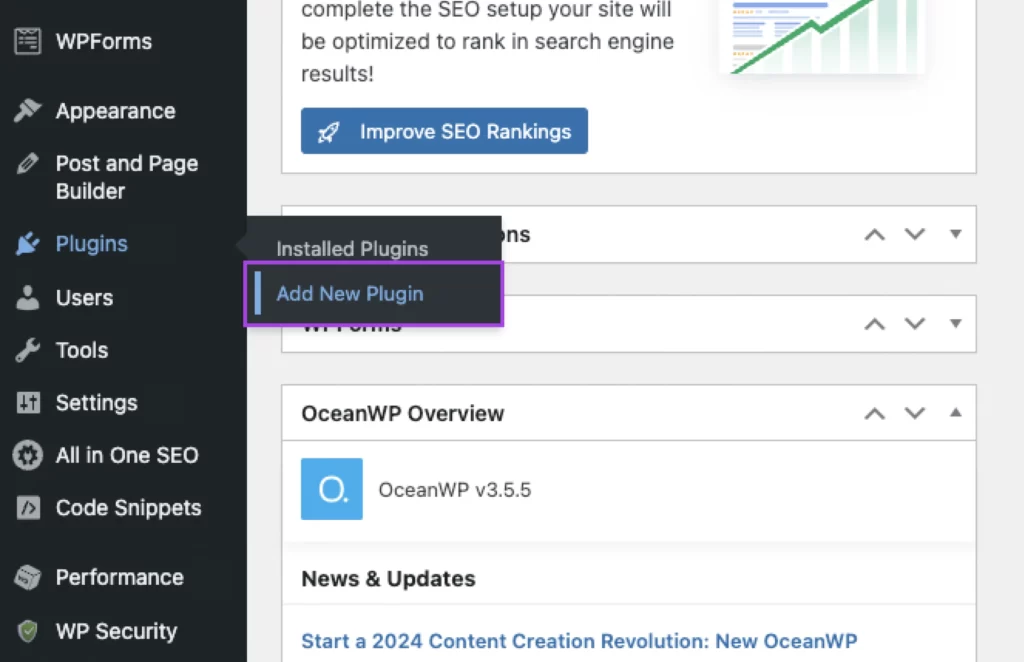The width and height of the screenshot is (1024, 662).
Task: Click the Improve SEO Rankings button
Action: (444, 131)
